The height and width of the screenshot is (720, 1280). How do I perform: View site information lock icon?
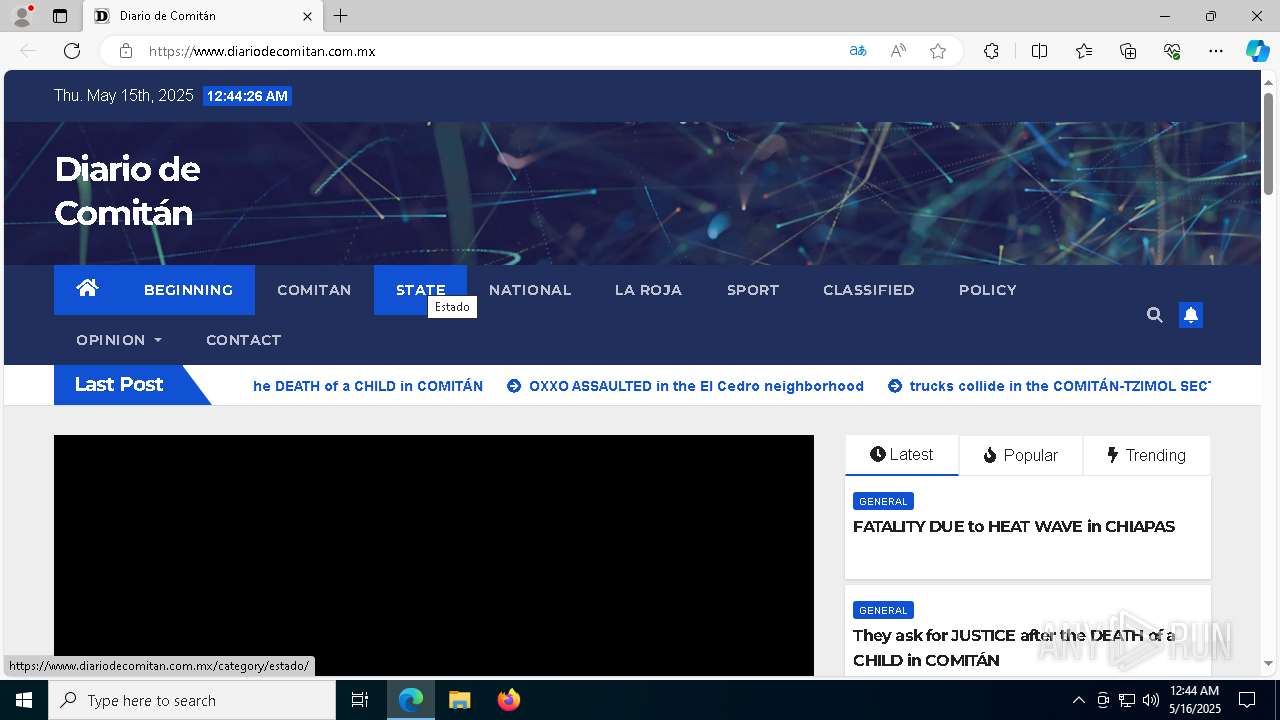tap(126, 51)
